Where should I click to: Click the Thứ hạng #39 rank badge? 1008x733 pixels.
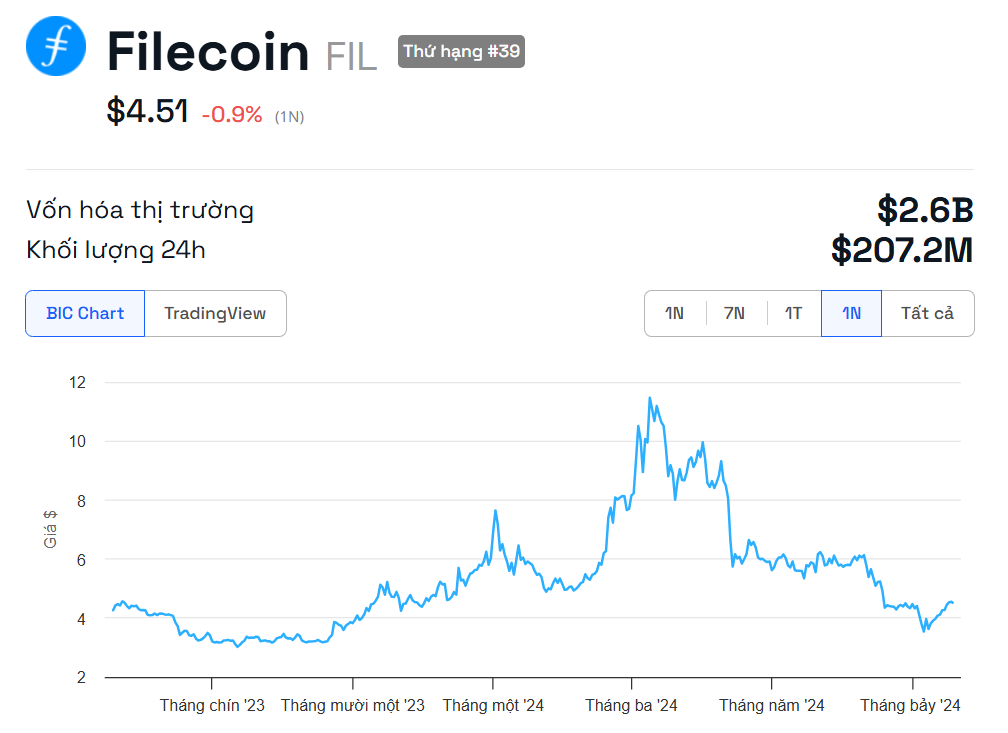click(461, 51)
